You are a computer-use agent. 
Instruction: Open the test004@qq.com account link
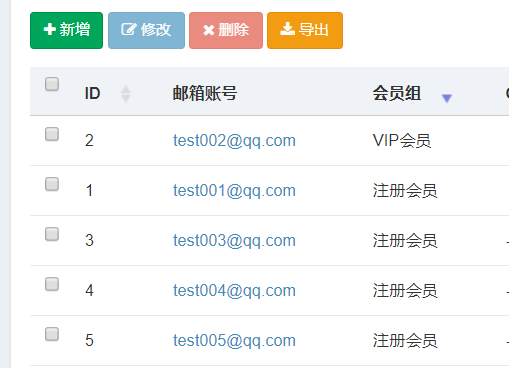tap(234, 291)
